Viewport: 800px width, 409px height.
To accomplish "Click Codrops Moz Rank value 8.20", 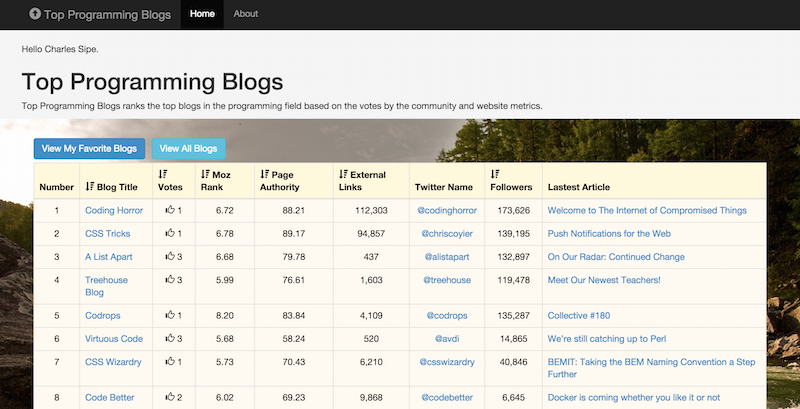I will pos(225,315).
